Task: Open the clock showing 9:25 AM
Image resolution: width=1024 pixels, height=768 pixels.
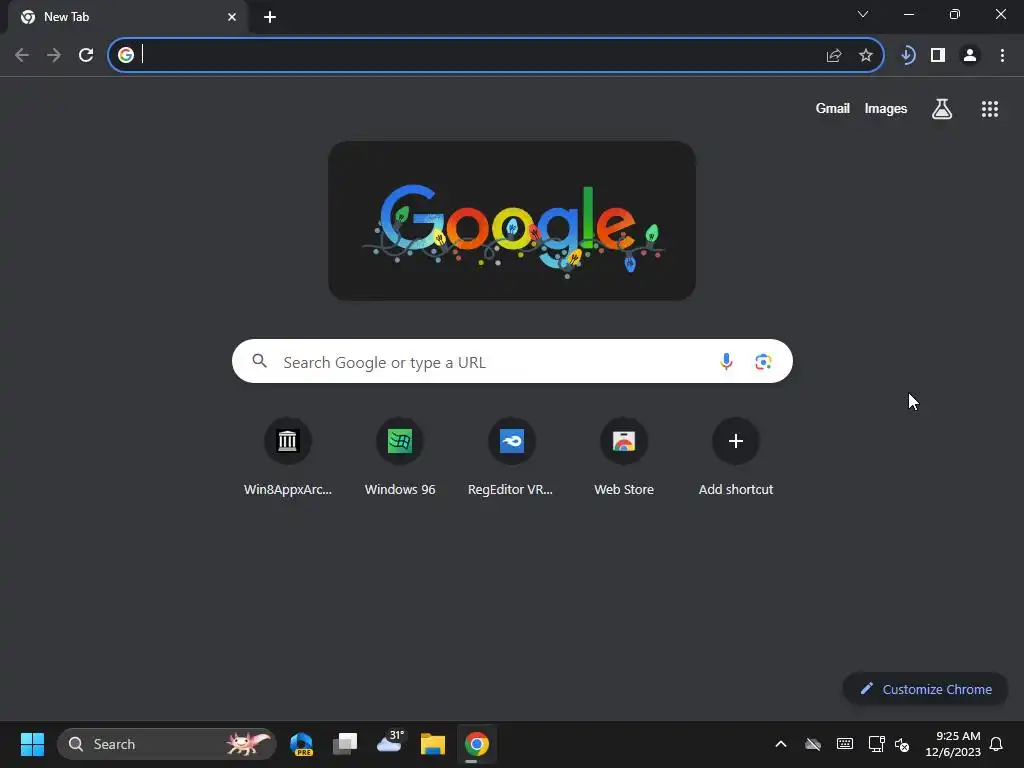Action: (953, 744)
